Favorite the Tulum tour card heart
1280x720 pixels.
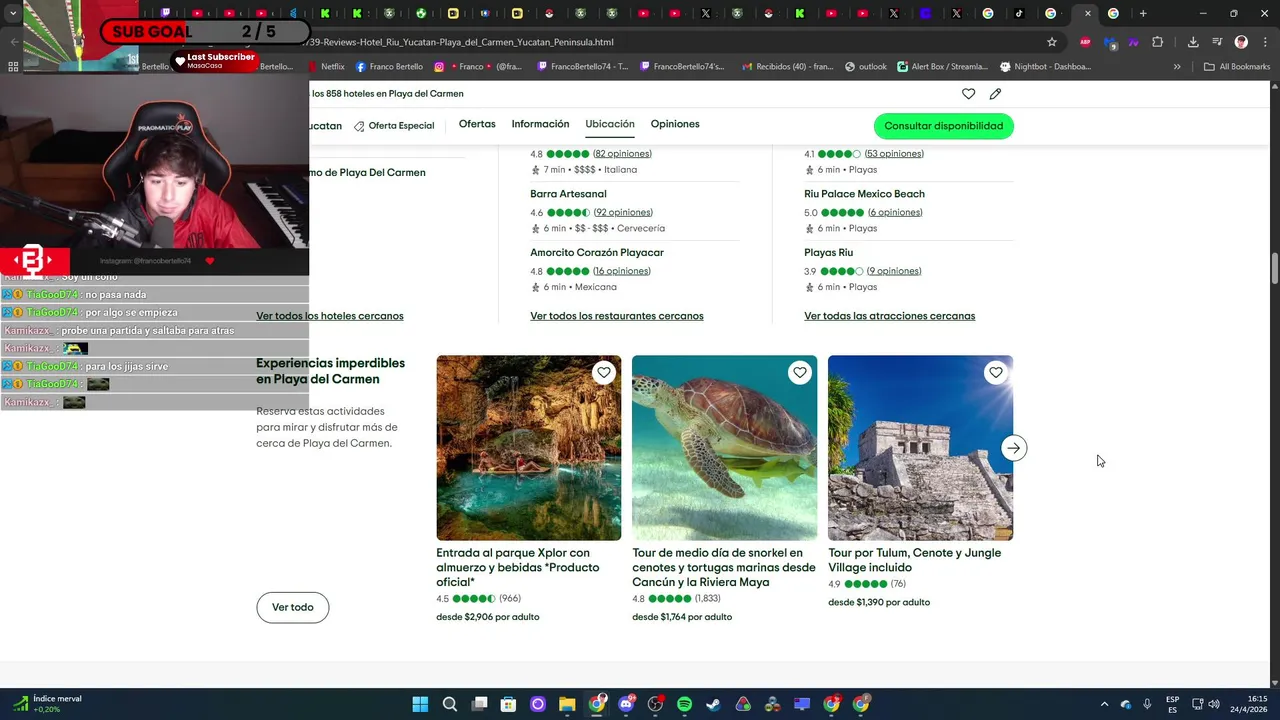pos(996,373)
